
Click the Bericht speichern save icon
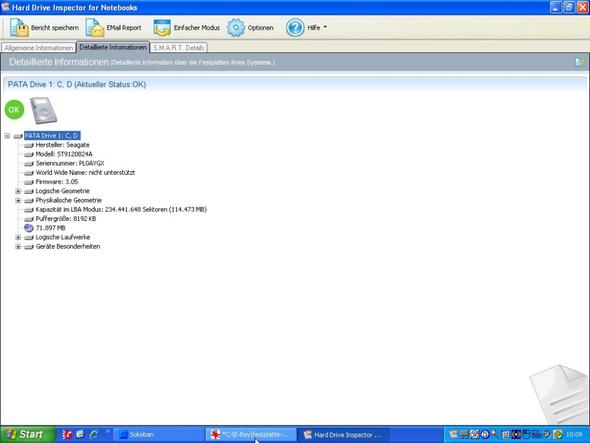pyautogui.click(x=19, y=27)
